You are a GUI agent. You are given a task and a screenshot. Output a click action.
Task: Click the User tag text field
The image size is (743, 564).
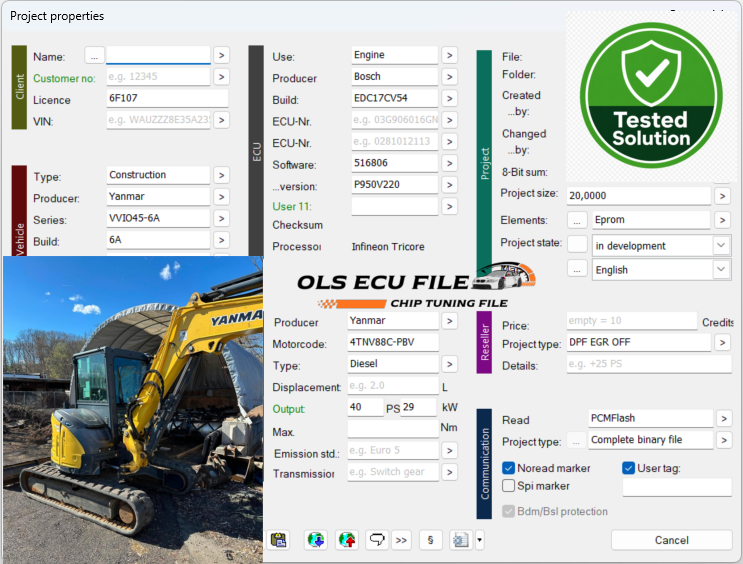(677, 488)
